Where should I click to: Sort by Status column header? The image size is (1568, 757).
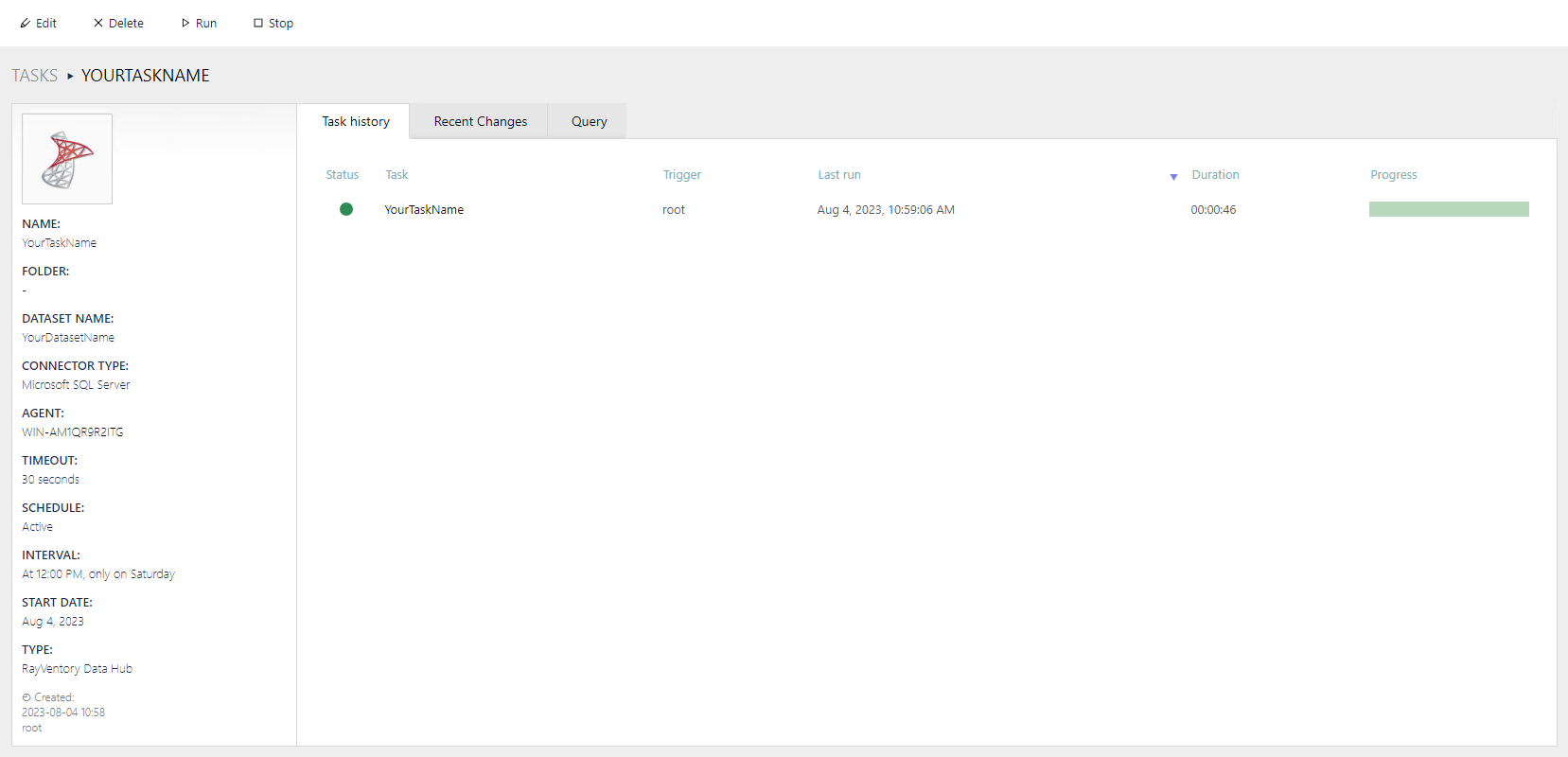pos(342,175)
